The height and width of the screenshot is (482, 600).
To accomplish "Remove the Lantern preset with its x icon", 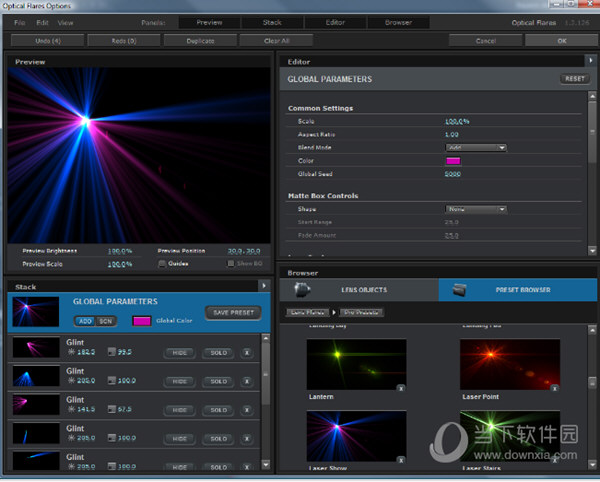I will click(x=401, y=389).
